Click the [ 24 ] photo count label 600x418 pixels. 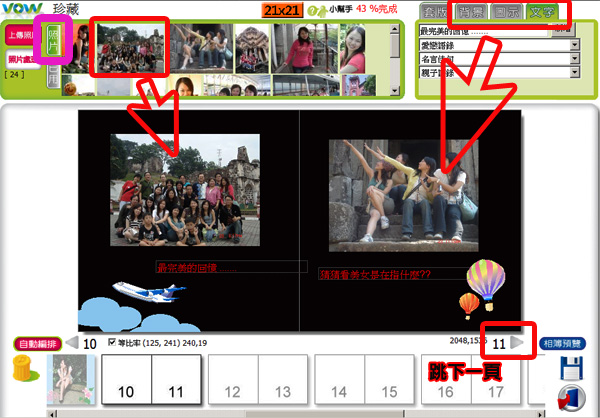point(14,74)
